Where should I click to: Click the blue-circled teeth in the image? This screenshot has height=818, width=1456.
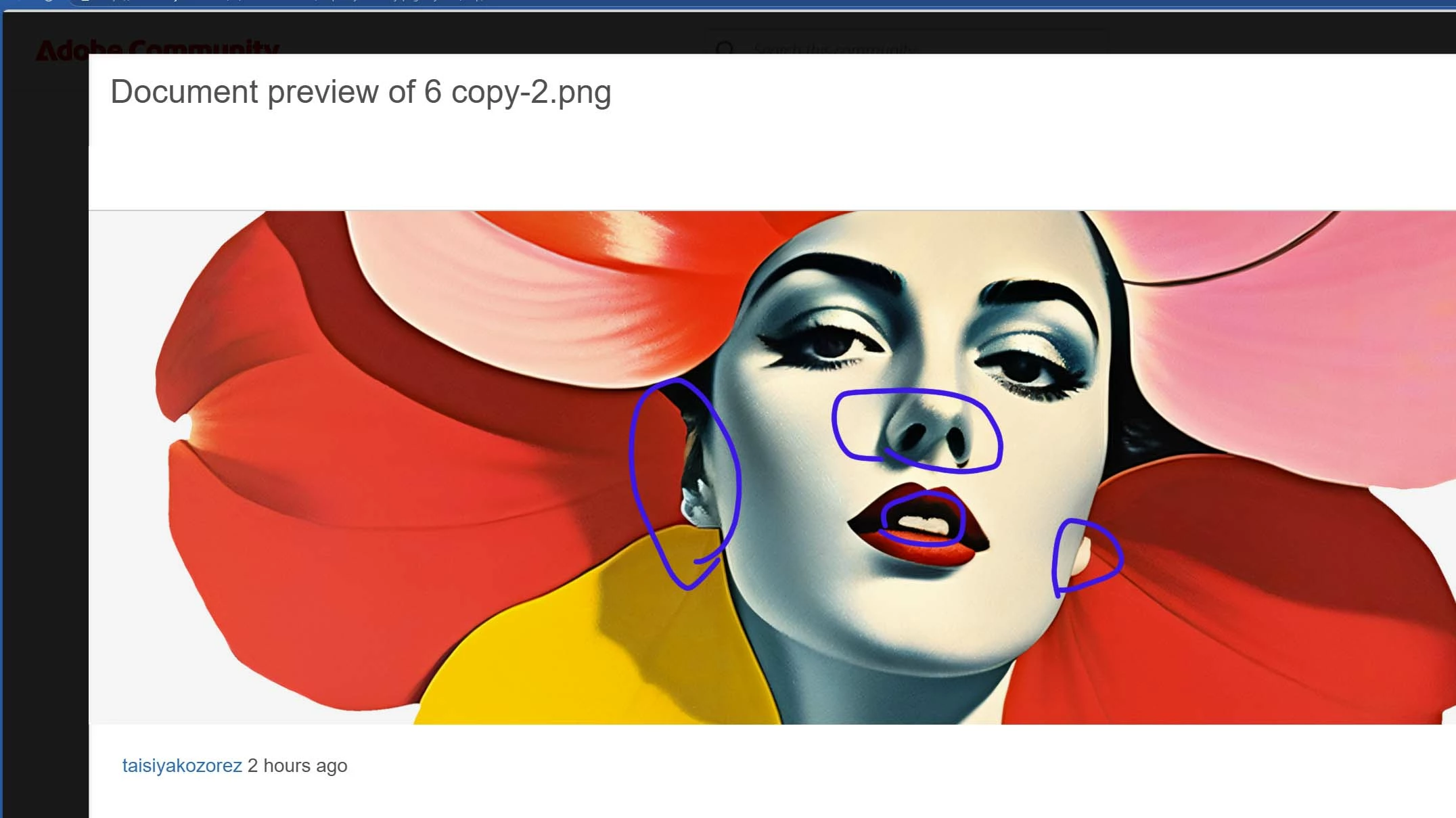click(925, 524)
